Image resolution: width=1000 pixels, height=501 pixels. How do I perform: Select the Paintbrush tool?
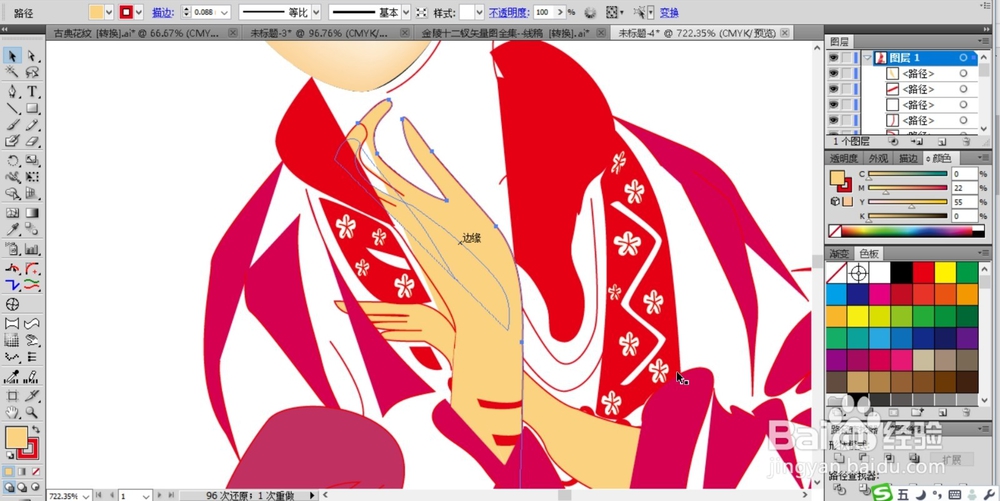(x=12, y=125)
